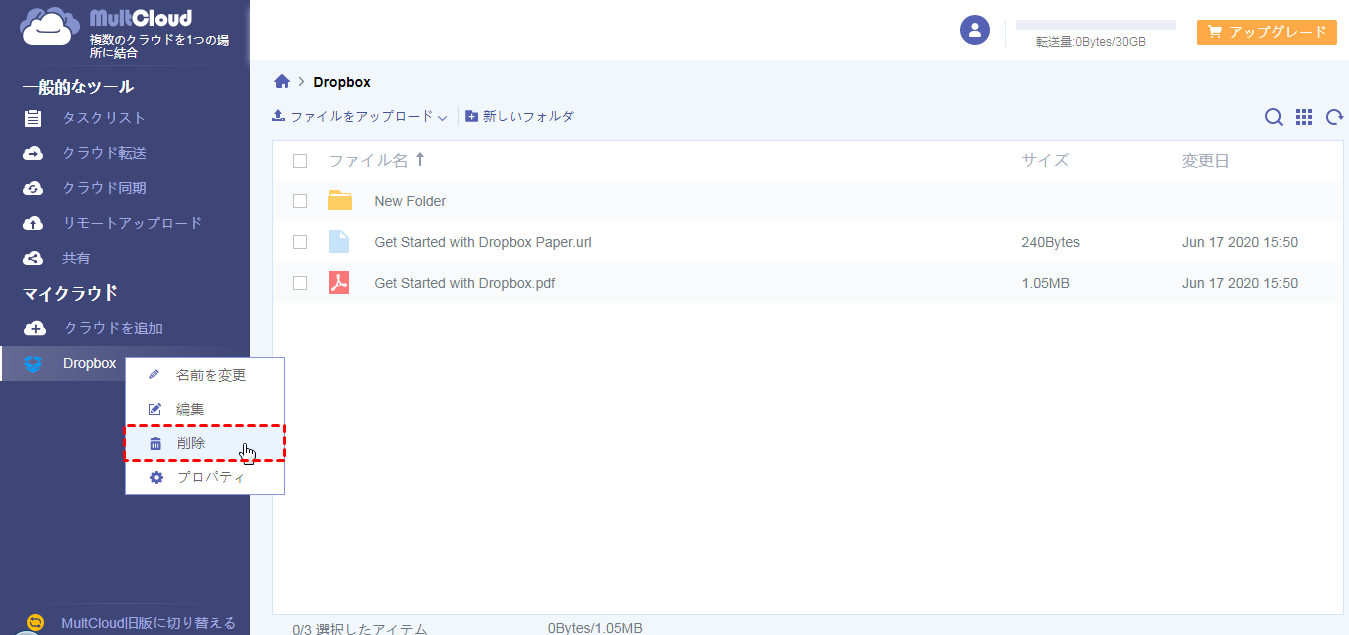Toggle file name sort arrow
This screenshot has width=1349, height=635.
[x=420, y=160]
